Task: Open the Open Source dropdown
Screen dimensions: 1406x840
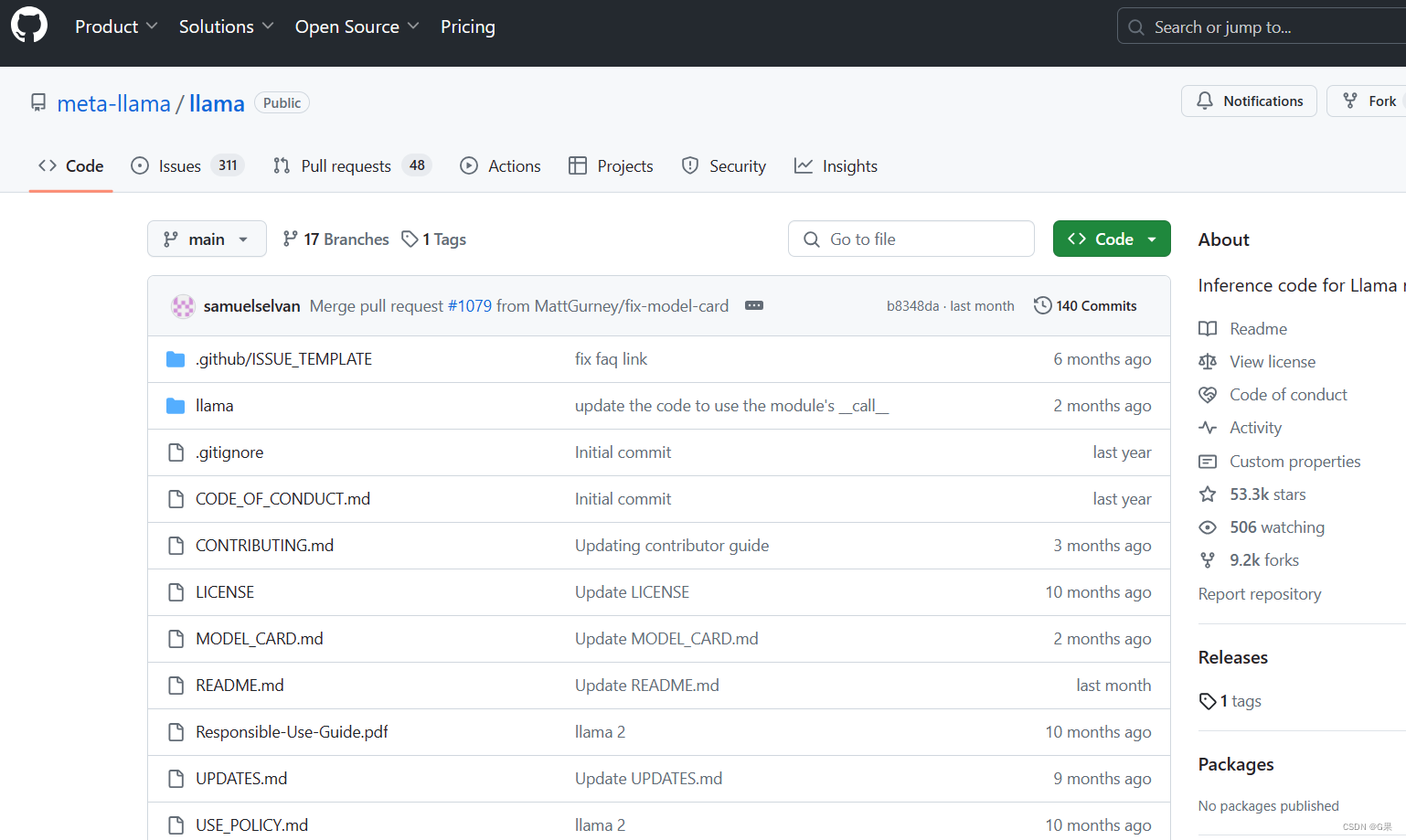Action: 357,27
